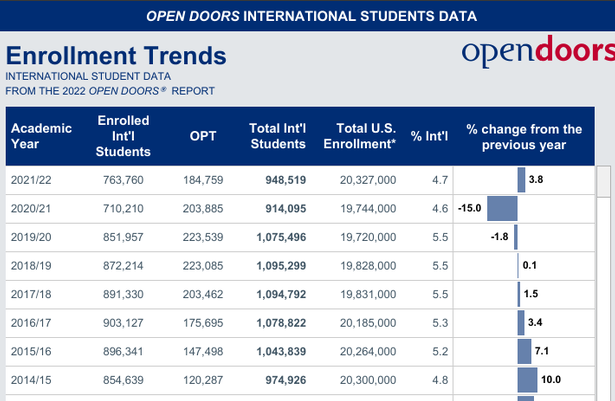Click the Total U.S. Enrollment column header
Image resolution: width=615 pixels, height=401 pixels.
click(x=360, y=136)
